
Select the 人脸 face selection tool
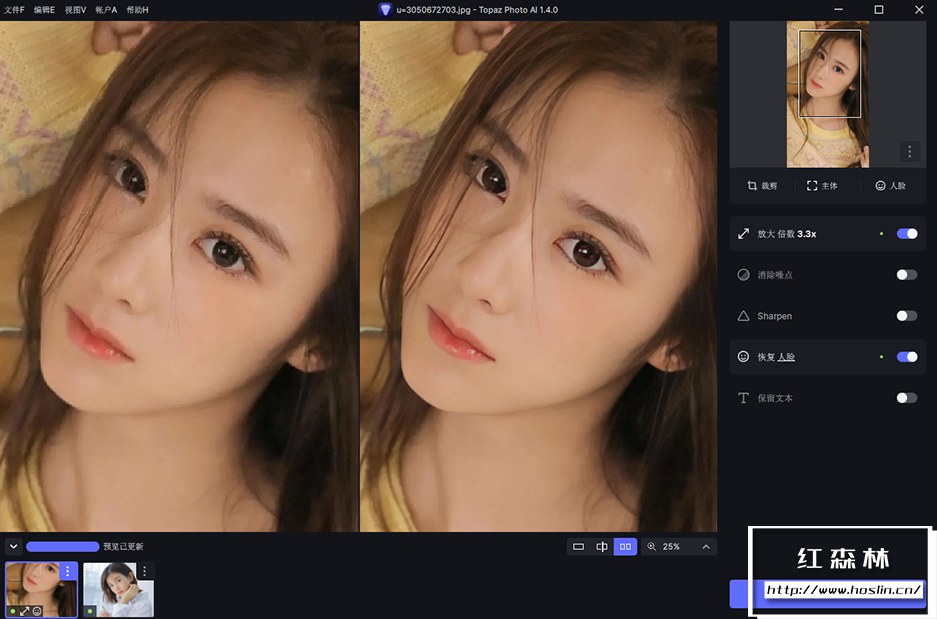click(890, 186)
